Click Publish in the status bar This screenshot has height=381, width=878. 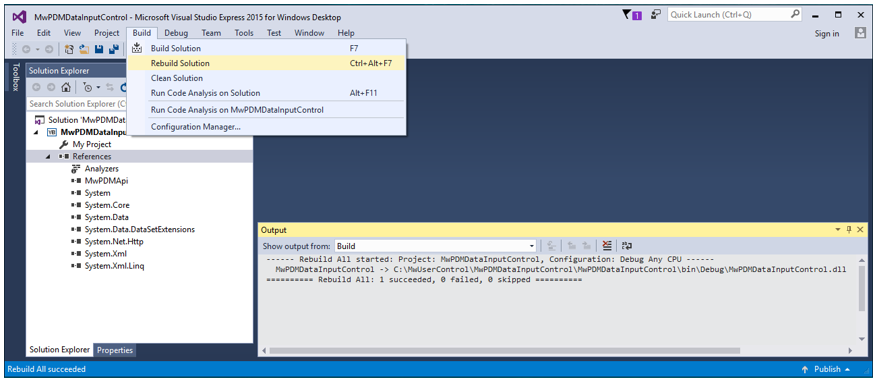pyautogui.click(x=826, y=369)
